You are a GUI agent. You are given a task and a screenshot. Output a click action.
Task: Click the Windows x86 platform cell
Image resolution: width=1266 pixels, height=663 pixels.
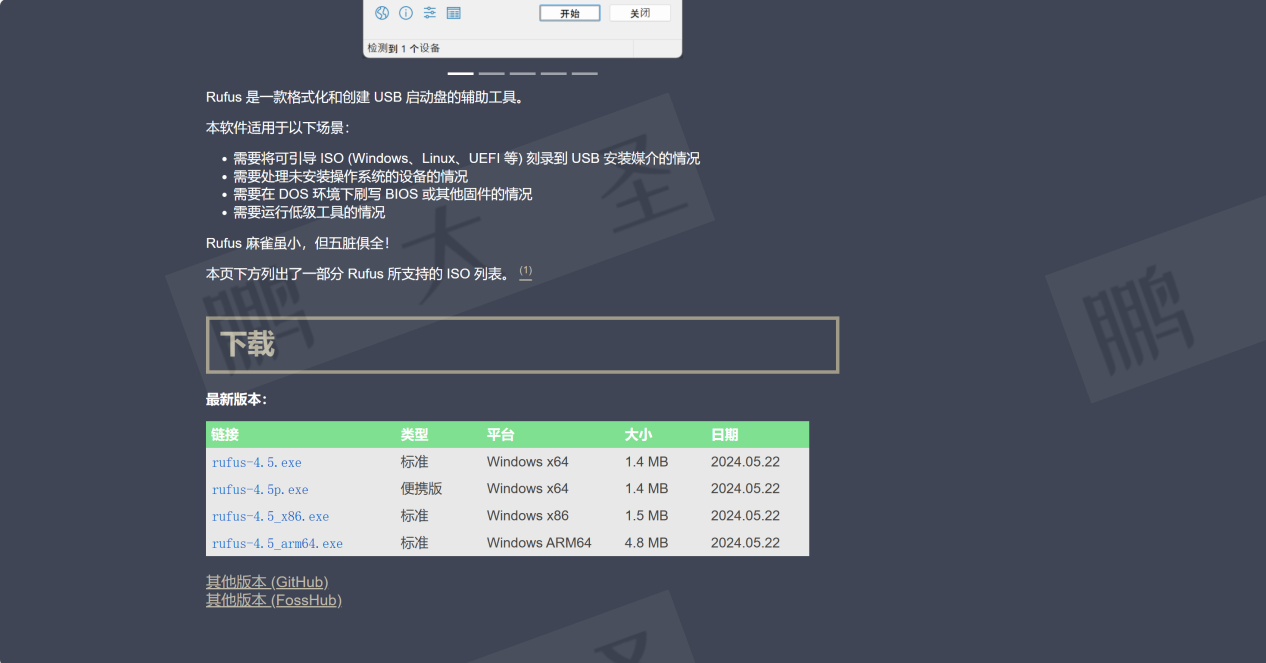click(x=528, y=516)
